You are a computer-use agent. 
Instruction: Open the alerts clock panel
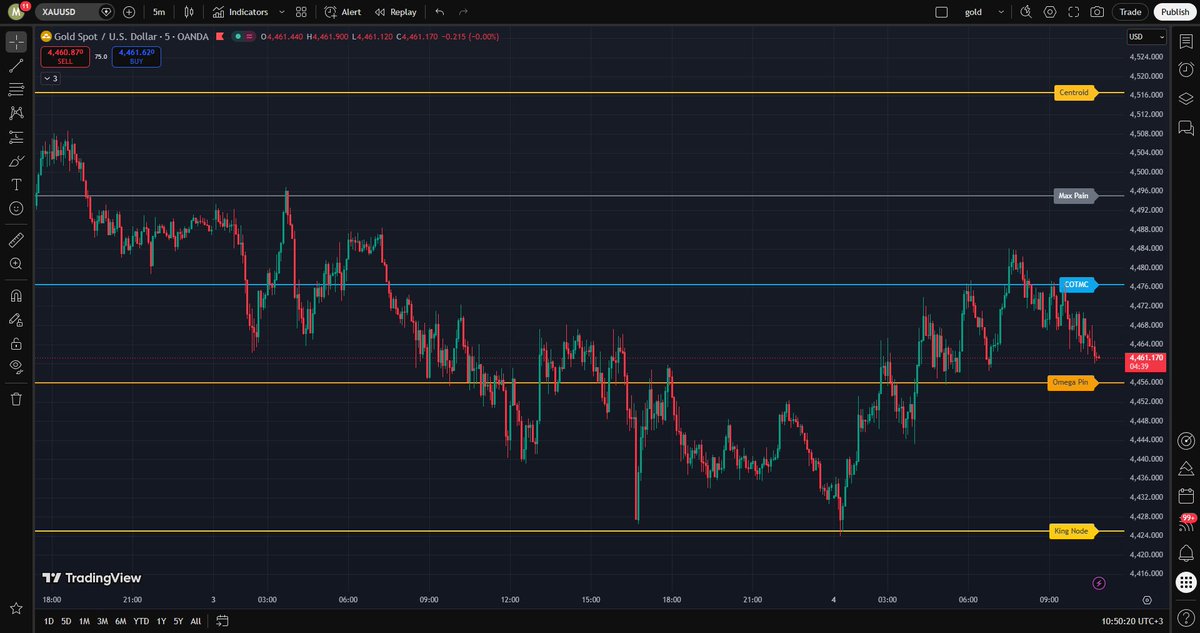tap(1186, 70)
